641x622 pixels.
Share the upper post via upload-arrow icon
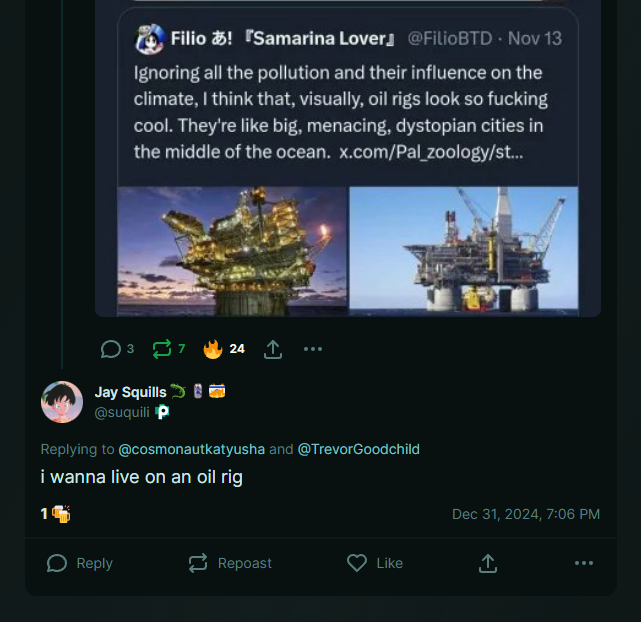click(x=273, y=349)
